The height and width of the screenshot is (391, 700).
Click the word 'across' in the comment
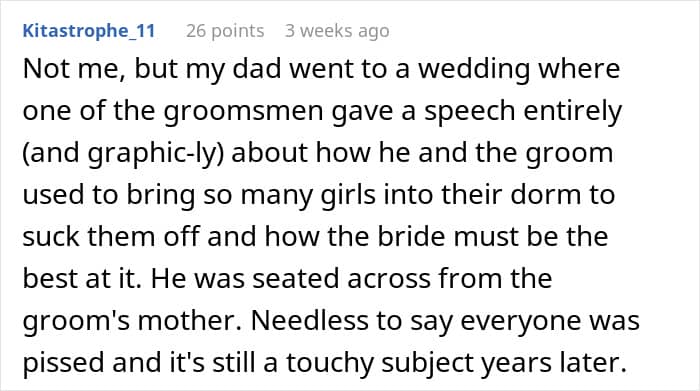coord(388,279)
